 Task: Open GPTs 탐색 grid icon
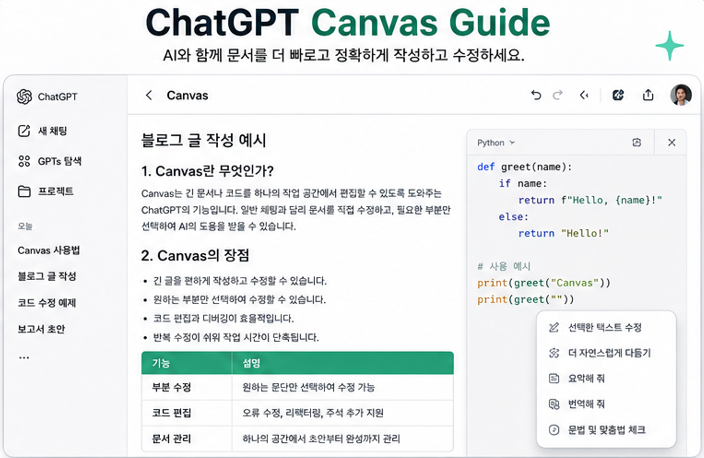[24, 161]
